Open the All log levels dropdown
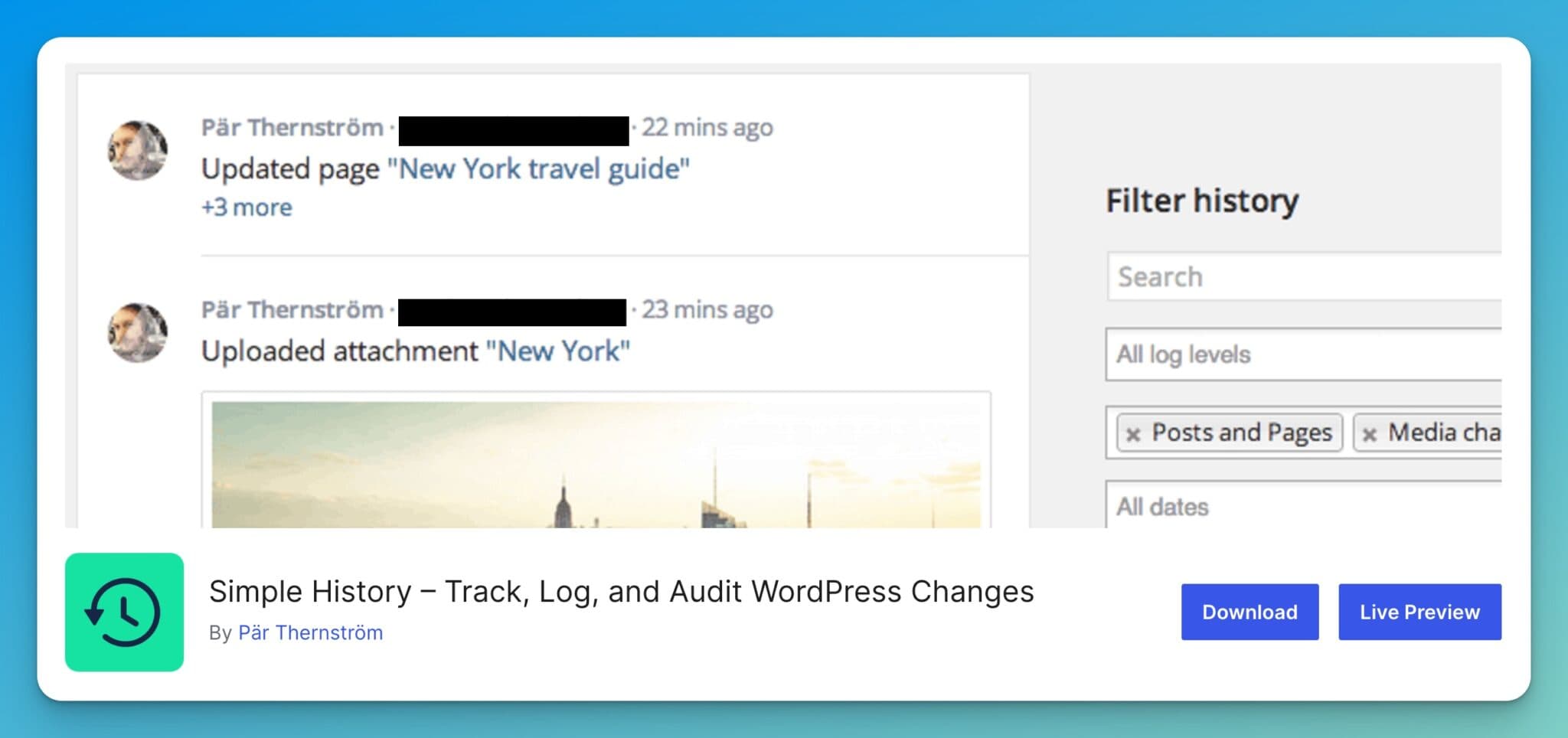 coord(1302,355)
